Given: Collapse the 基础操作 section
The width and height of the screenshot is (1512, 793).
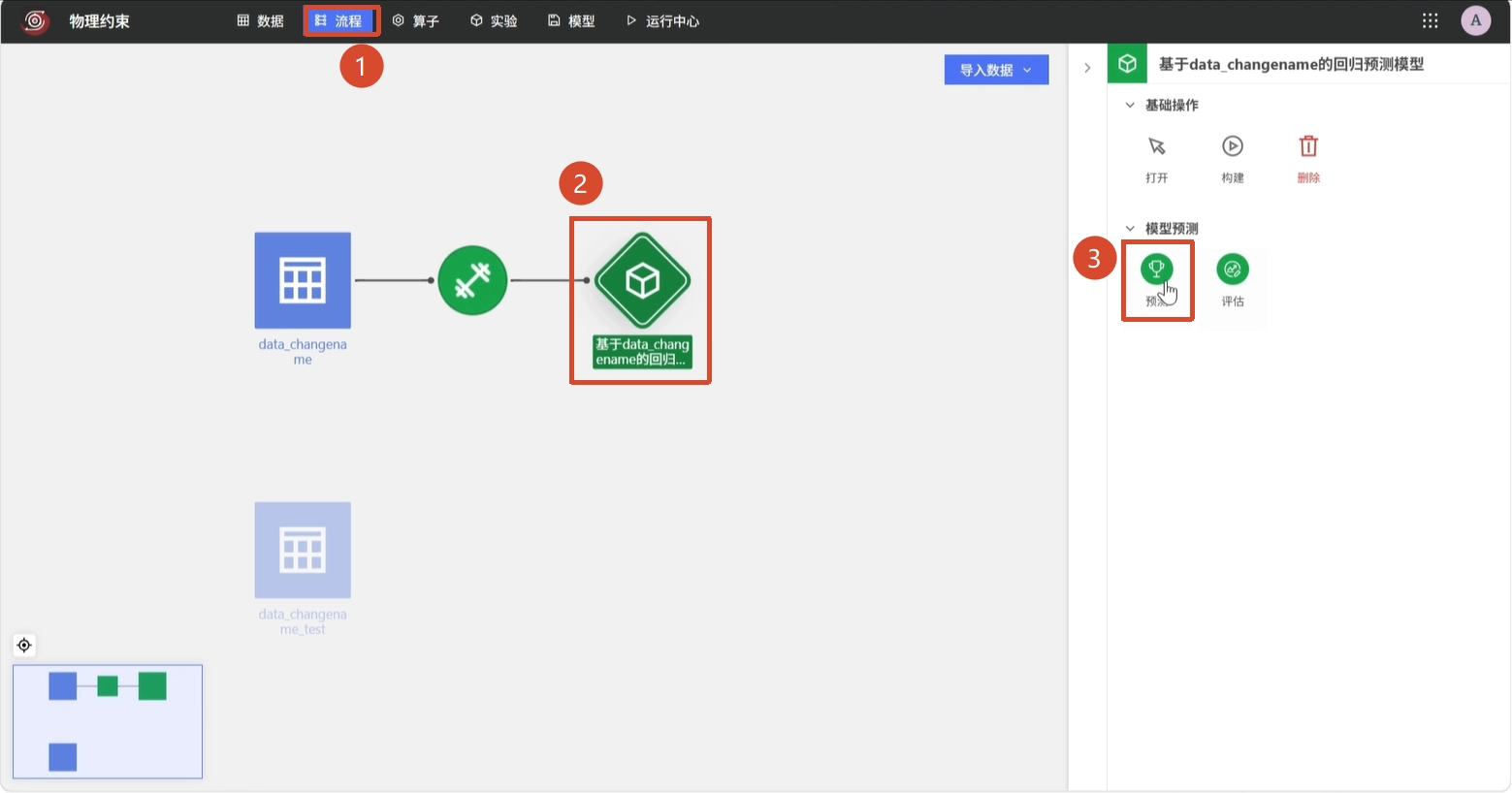Looking at the screenshot, I should 1130,105.
